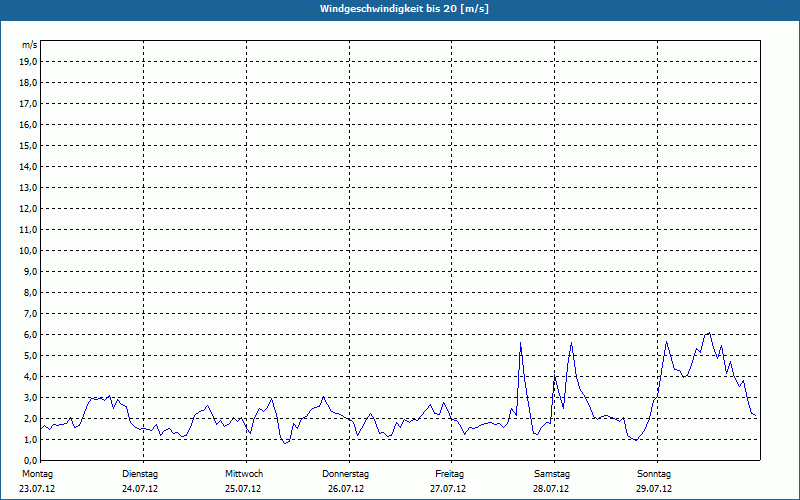The height and width of the screenshot is (500, 800).
Task: Click the highest wind peak on Sonntag
Action: 709,333
